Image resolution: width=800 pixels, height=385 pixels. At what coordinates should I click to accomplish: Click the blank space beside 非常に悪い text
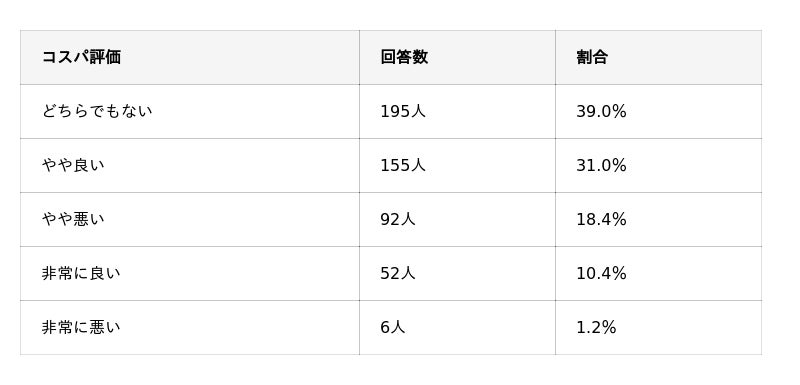point(240,327)
